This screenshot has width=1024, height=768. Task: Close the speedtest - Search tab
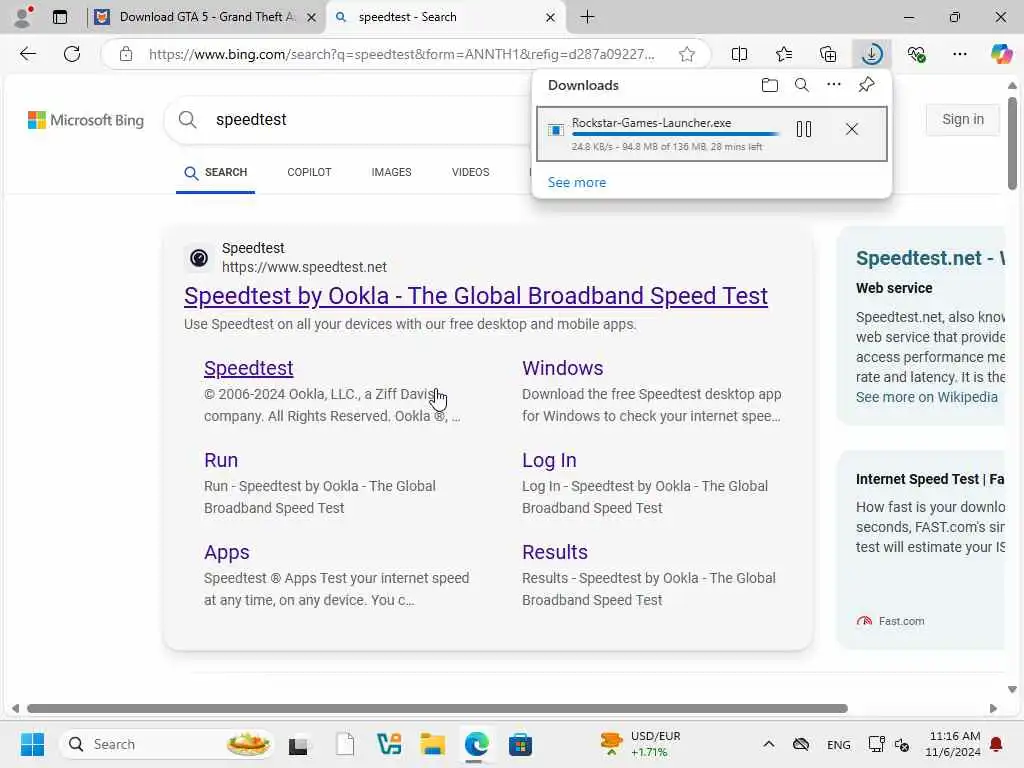coord(550,18)
